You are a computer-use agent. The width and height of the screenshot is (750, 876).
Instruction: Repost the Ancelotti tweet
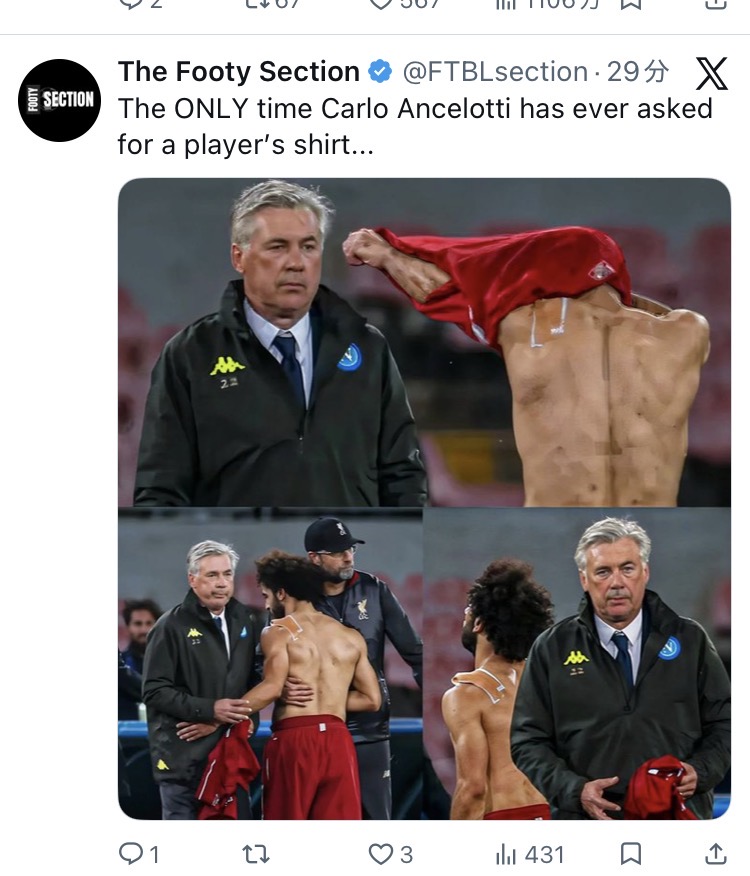click(256, 854)
